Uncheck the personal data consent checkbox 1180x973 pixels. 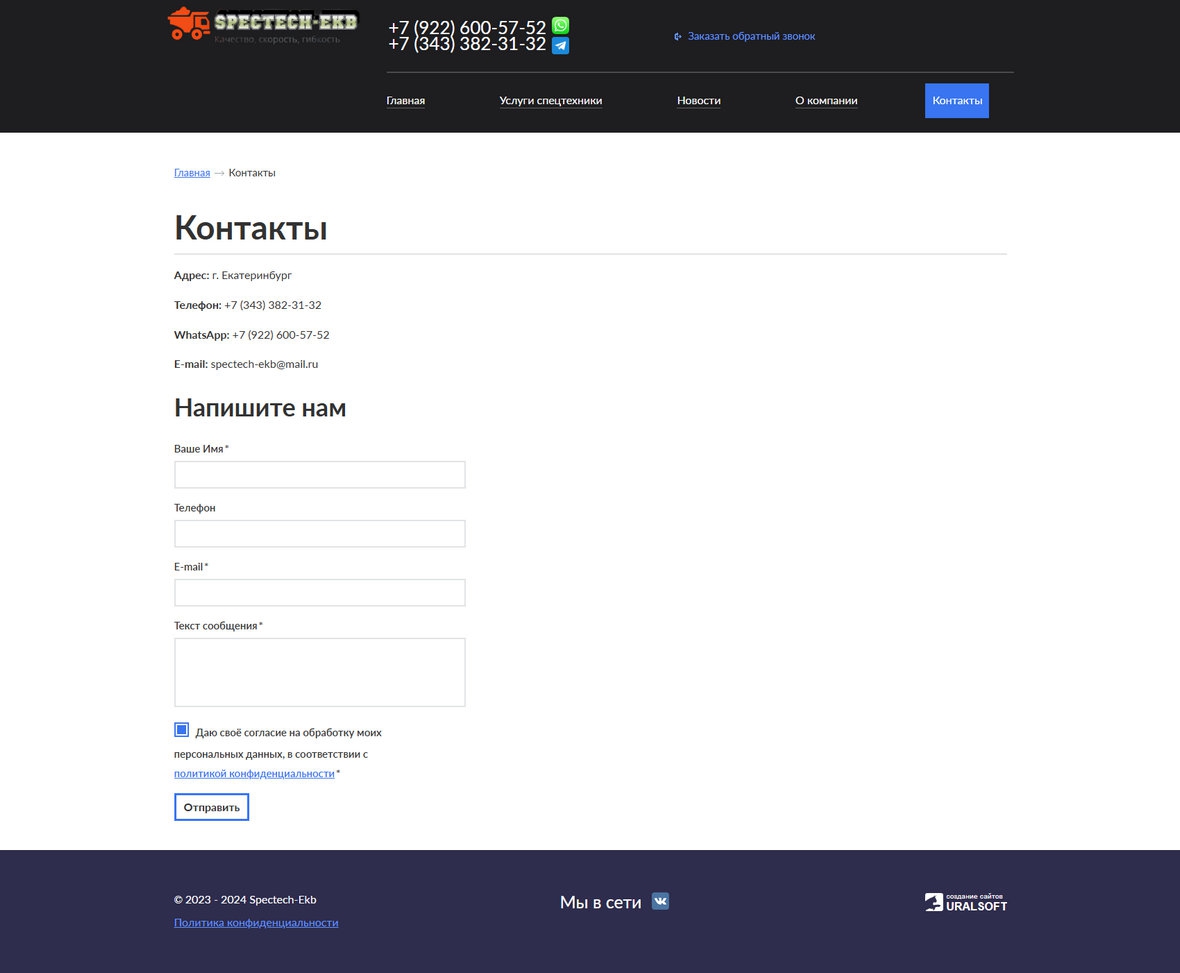181,730
